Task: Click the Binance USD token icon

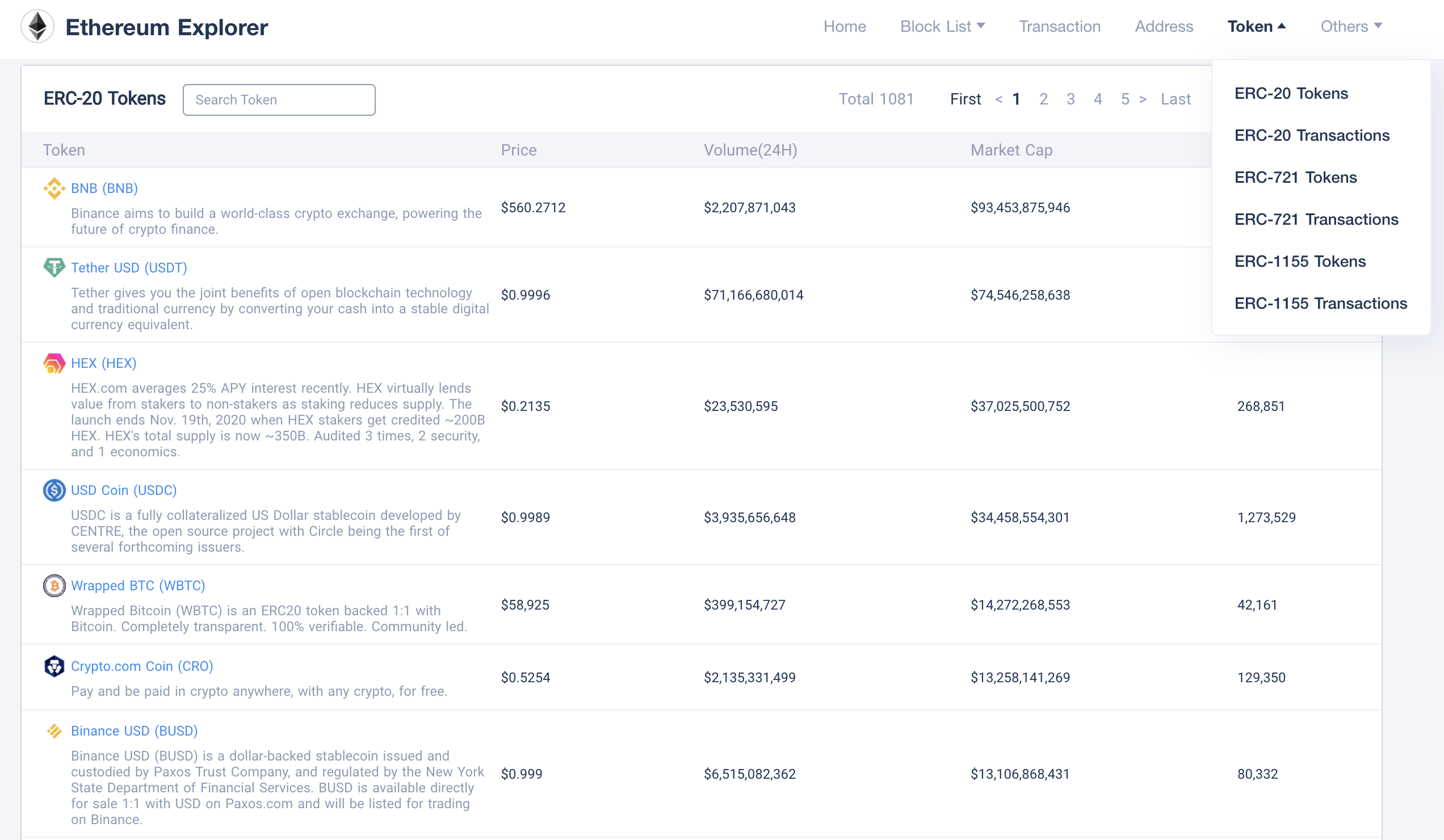Action: point(54,731)
